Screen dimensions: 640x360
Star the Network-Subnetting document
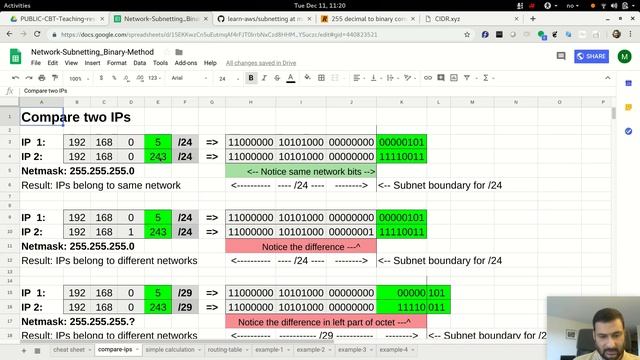point(167,52)
